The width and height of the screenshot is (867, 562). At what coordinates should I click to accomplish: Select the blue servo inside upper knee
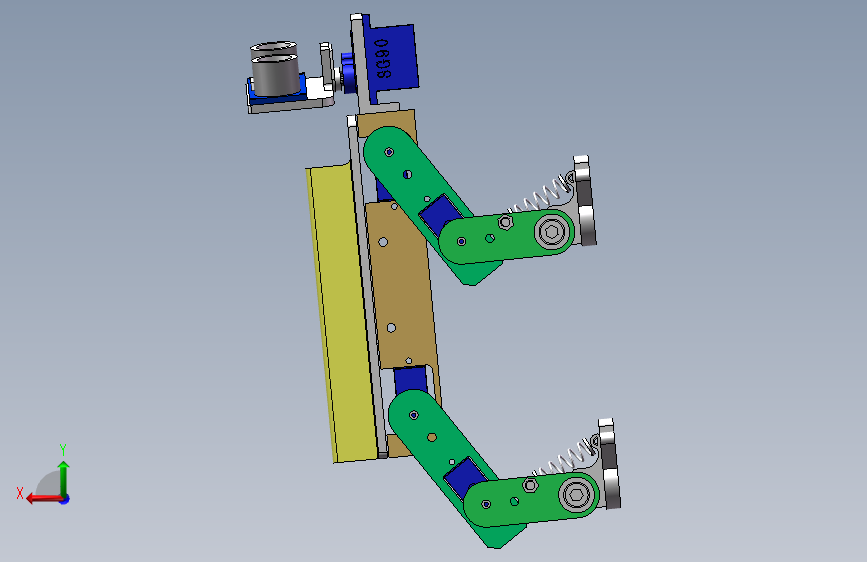(439, 215)
